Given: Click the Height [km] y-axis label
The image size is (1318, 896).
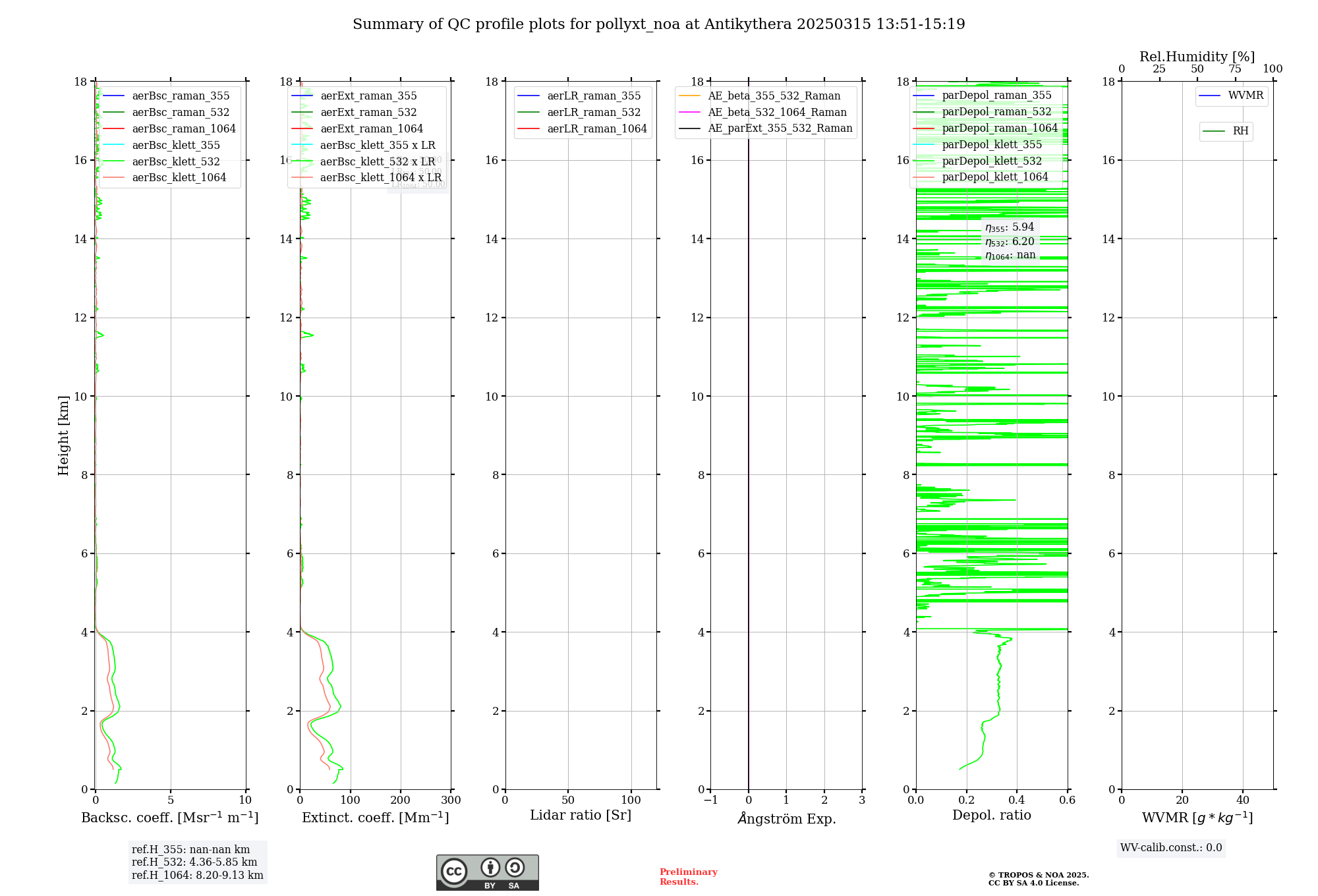Looking at the screenshot, I should [63, 435].
